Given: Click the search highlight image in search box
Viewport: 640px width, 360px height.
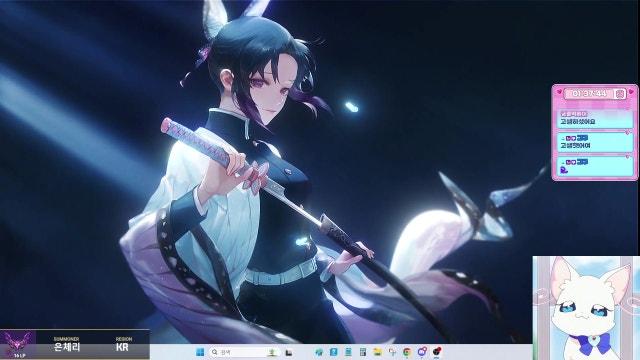Looking at the screenshot, I should 272,352.
